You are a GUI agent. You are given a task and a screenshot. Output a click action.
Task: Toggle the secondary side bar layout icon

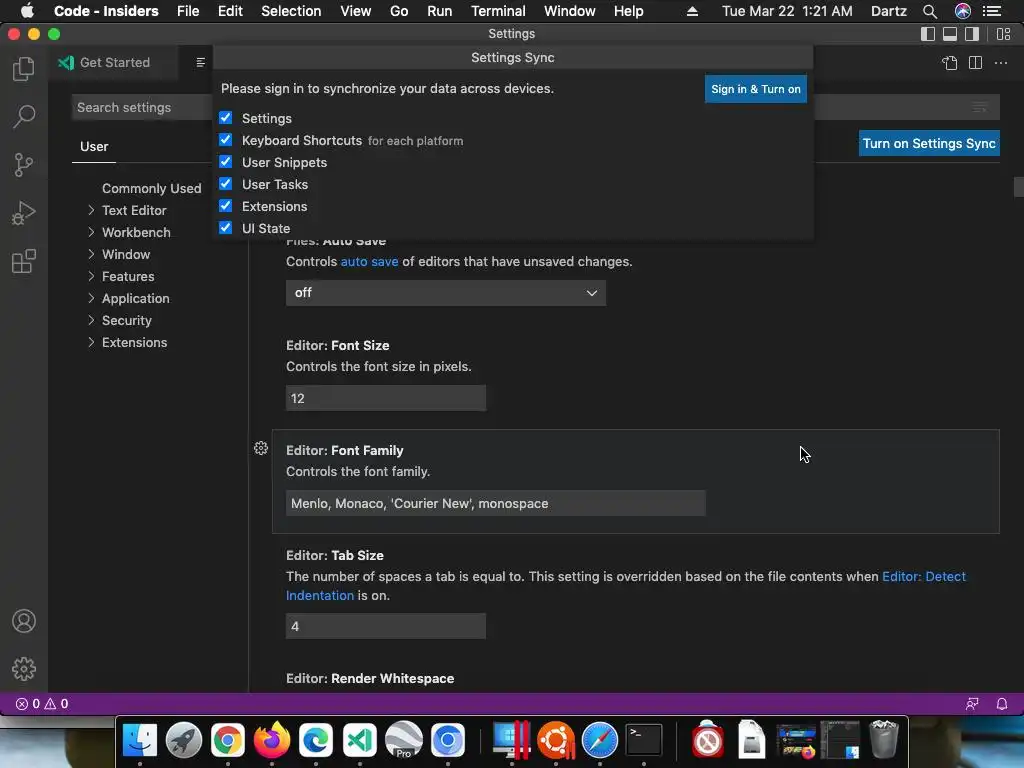pos(972,34)
